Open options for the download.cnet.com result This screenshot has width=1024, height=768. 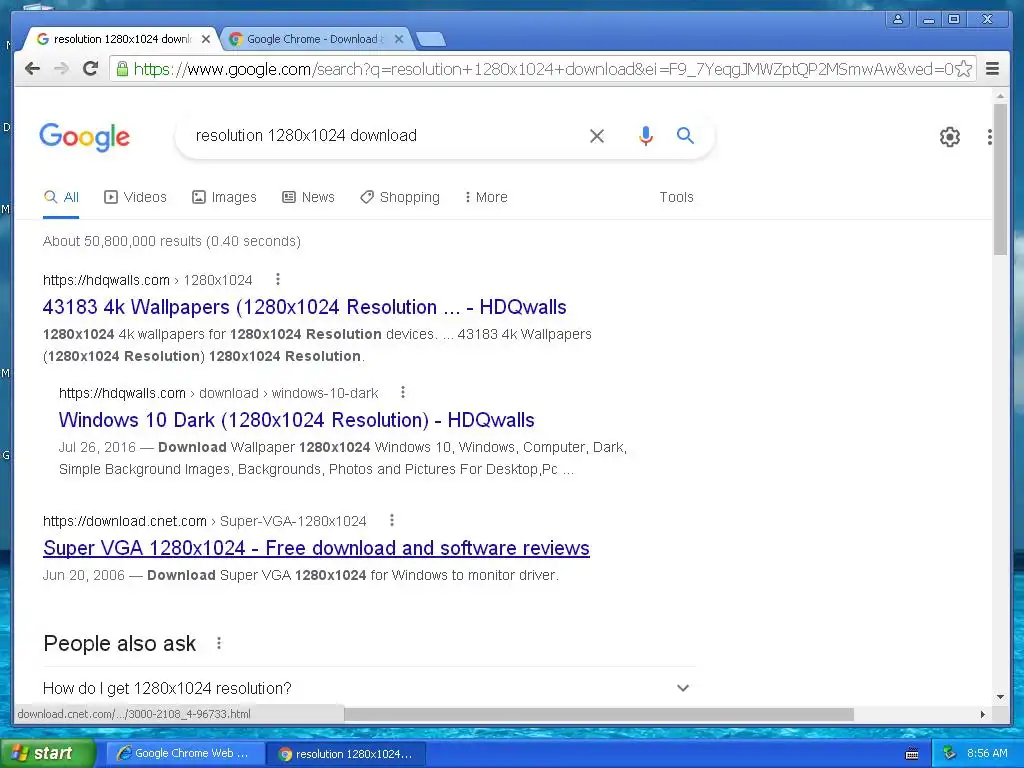(x=392, y=520)
